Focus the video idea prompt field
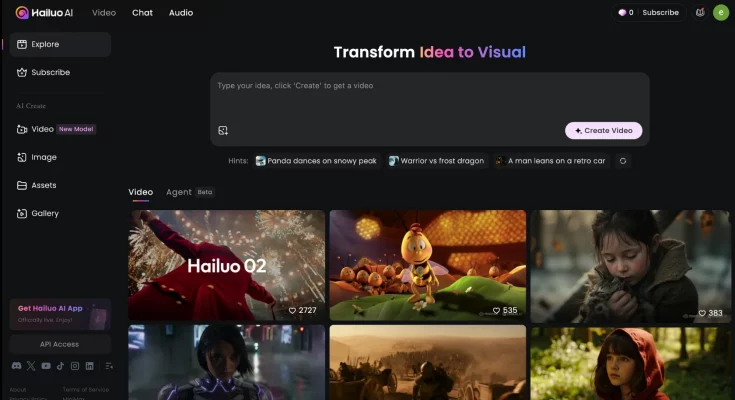The height and width of the screenshot is (400, 735). coord(429,98)
